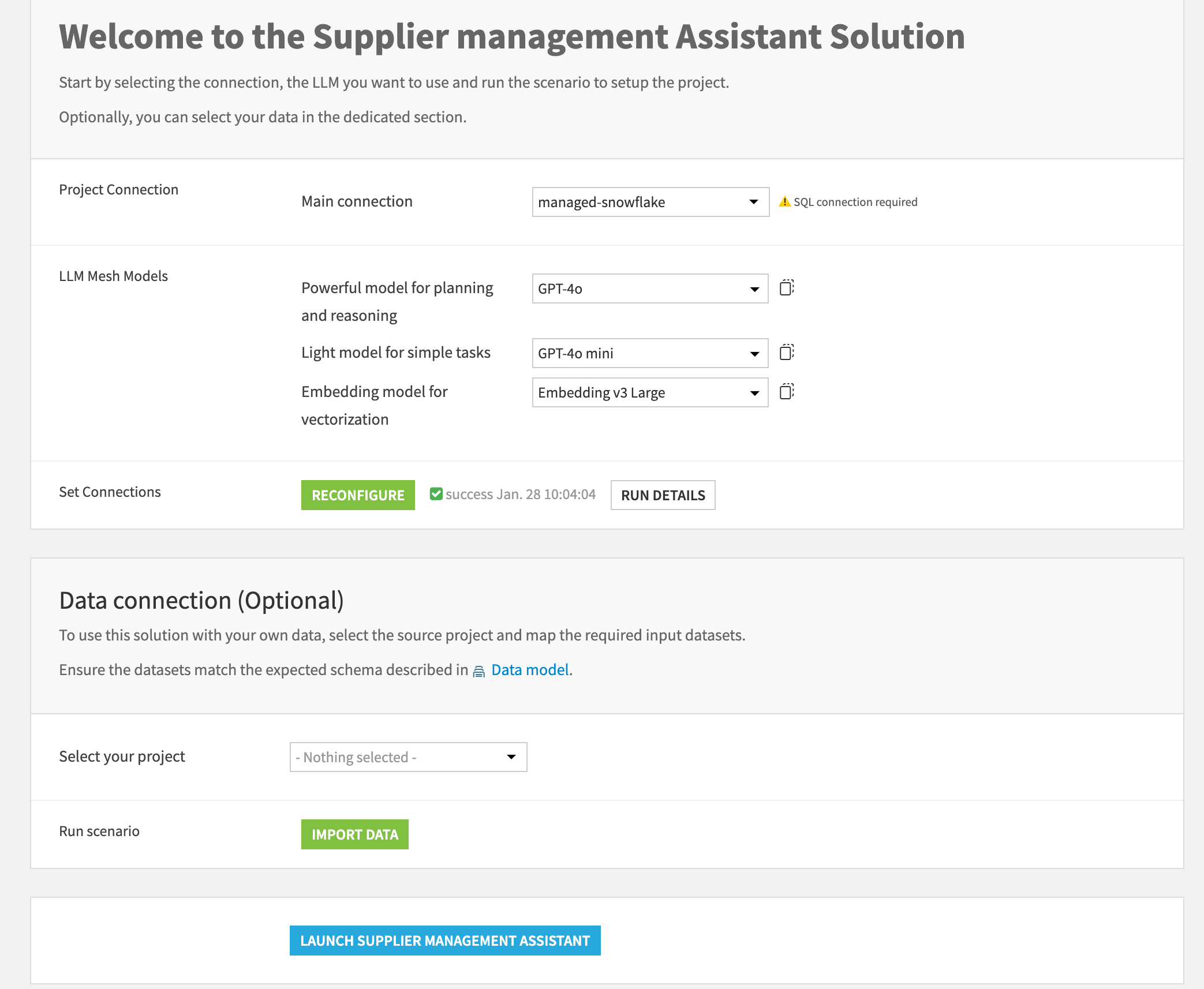Image resolution: width=1204 pixels, height=989 pixels.
Task: Click the IMPORT DATA button
Action: click(354, 834)
